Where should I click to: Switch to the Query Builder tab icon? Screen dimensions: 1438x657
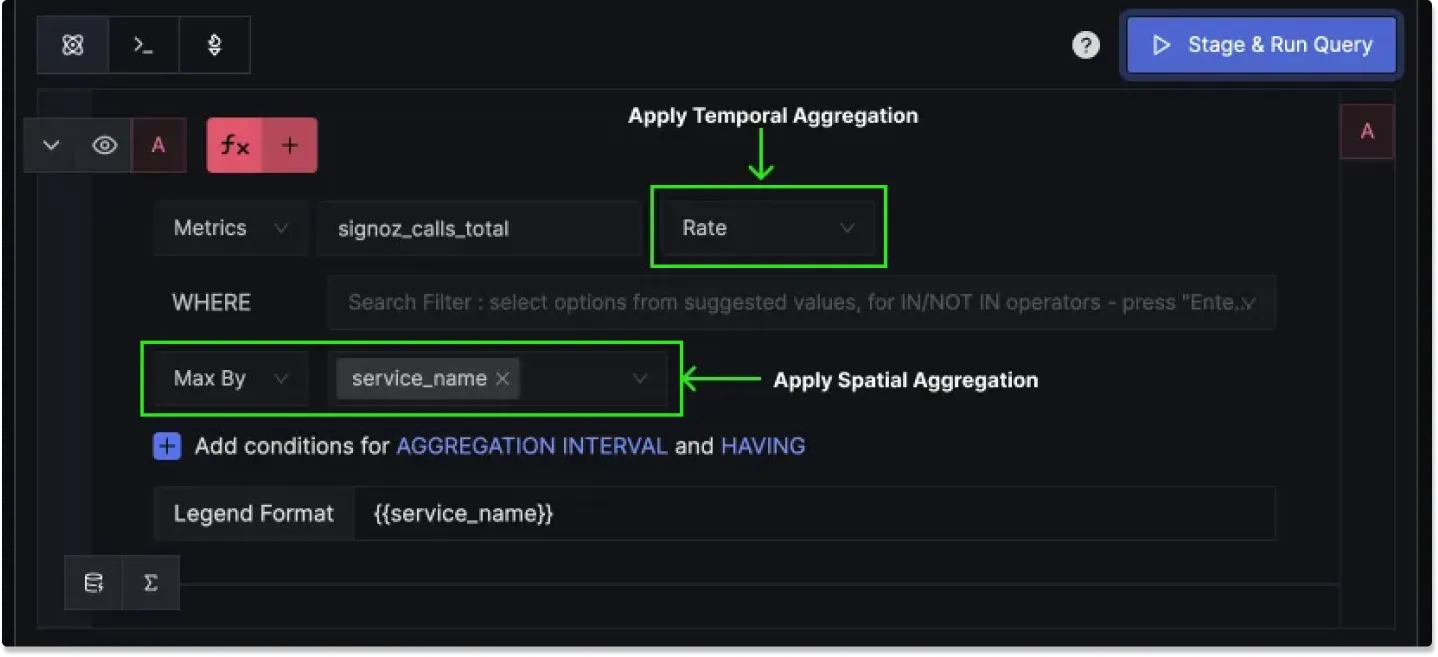coord(73,45)
